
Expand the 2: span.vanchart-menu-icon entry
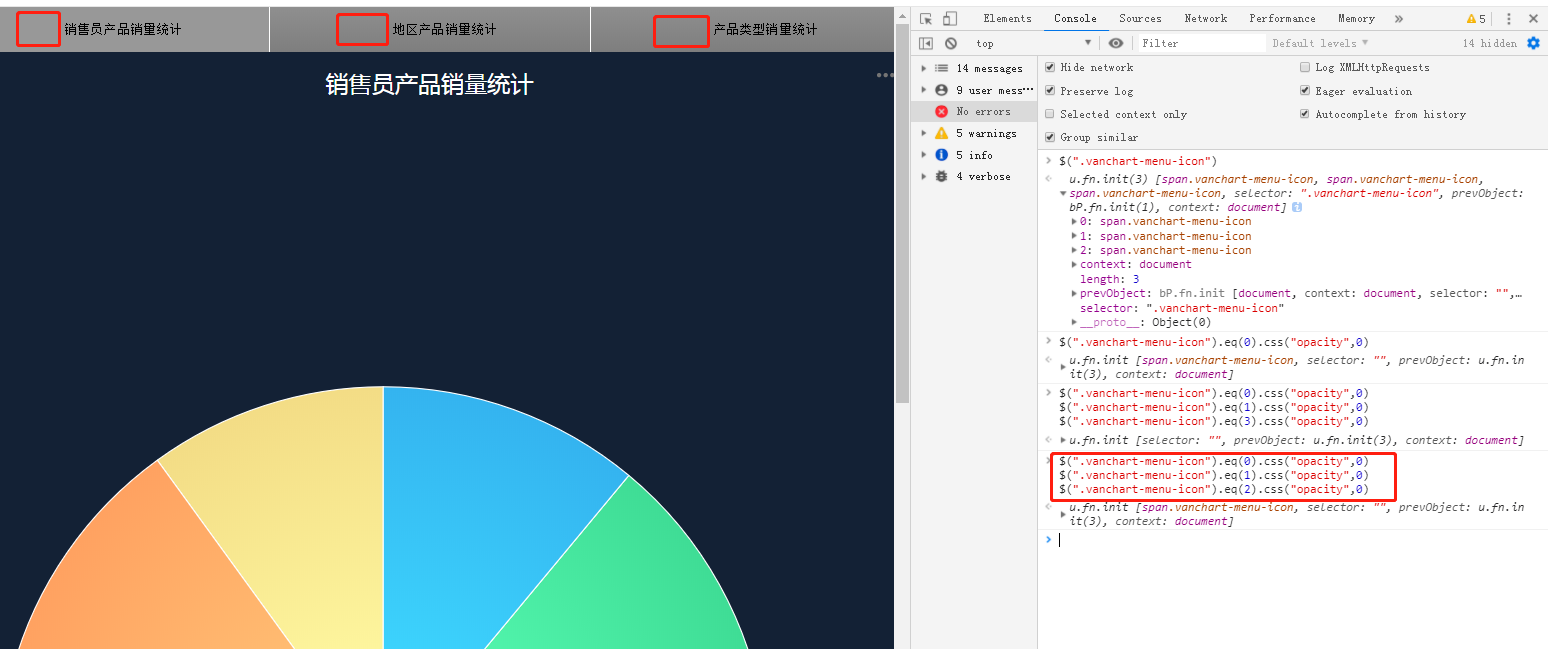tap(1074, 250)
